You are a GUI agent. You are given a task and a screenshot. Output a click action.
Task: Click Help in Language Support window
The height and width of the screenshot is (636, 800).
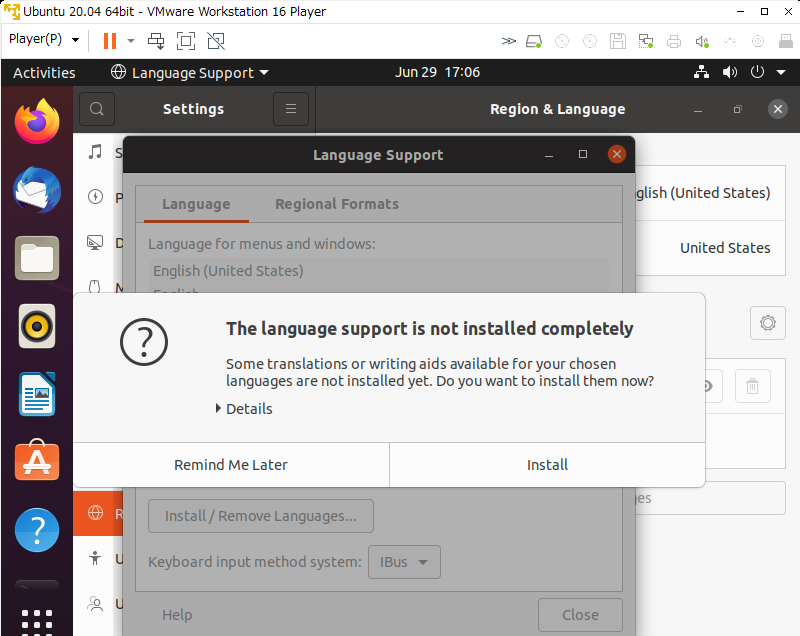coord(177,615)
